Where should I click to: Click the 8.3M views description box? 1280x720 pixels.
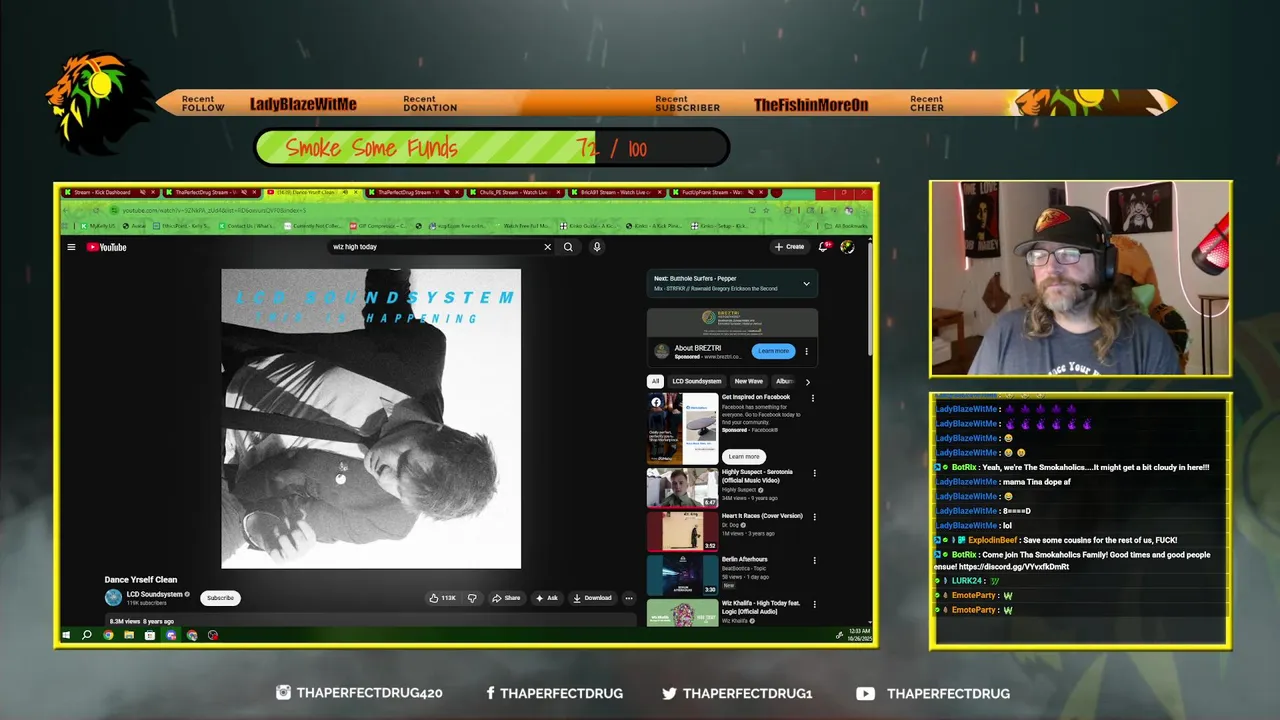(370, 621)
